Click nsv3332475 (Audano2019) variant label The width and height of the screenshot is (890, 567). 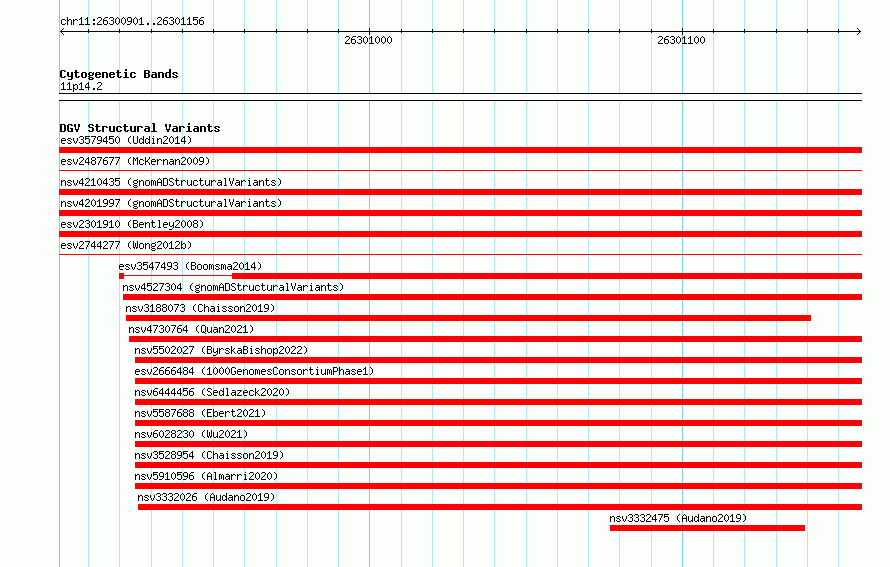click(678, 518)
